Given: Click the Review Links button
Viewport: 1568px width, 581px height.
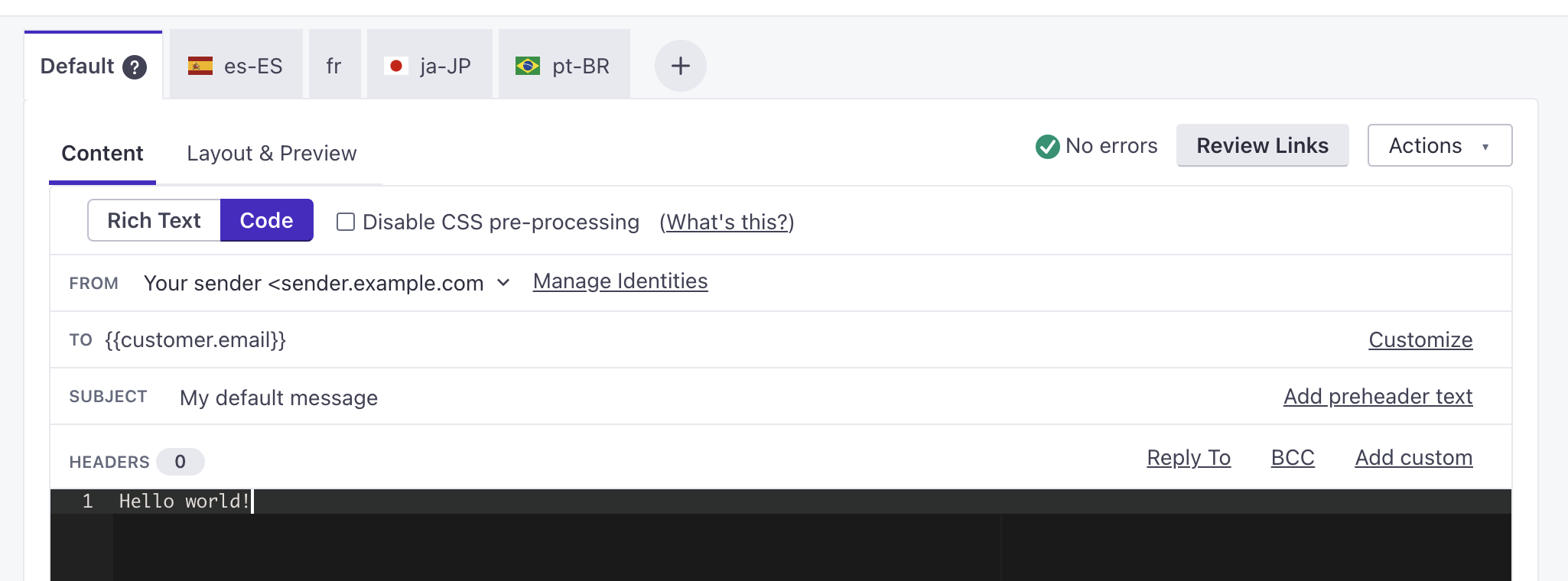Looking at the screenshot, I should (x=1262, y=145).
